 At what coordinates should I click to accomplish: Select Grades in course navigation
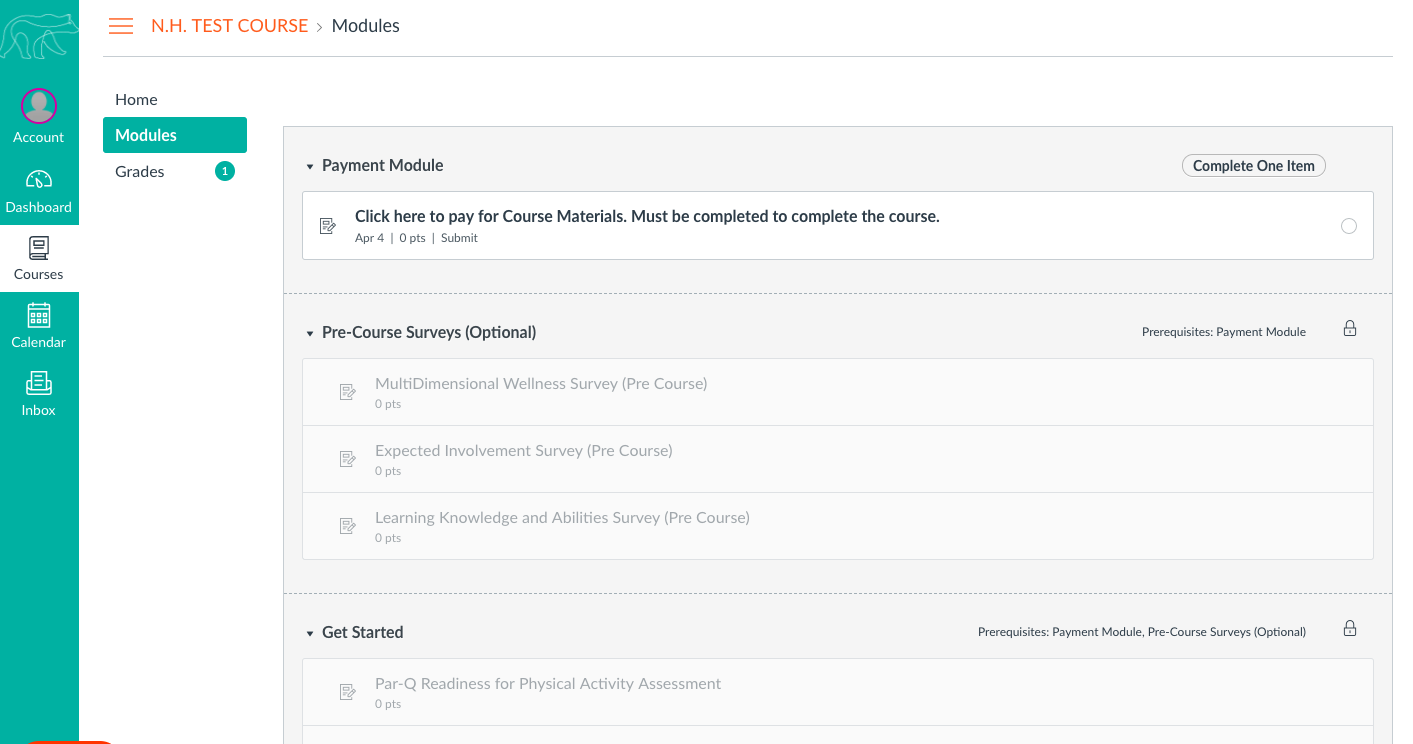[139, 171]
